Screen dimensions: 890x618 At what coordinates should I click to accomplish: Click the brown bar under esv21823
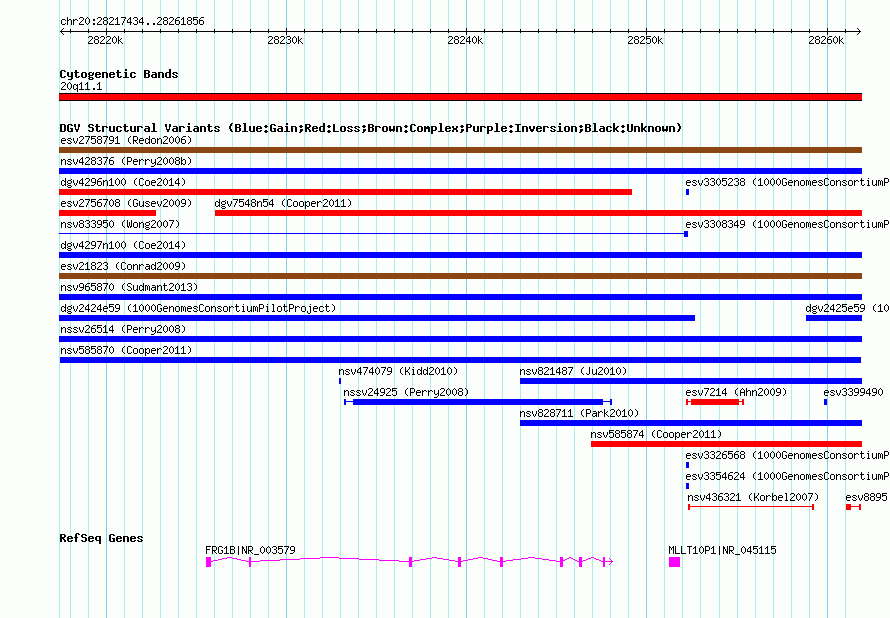(x=460, y=276)
